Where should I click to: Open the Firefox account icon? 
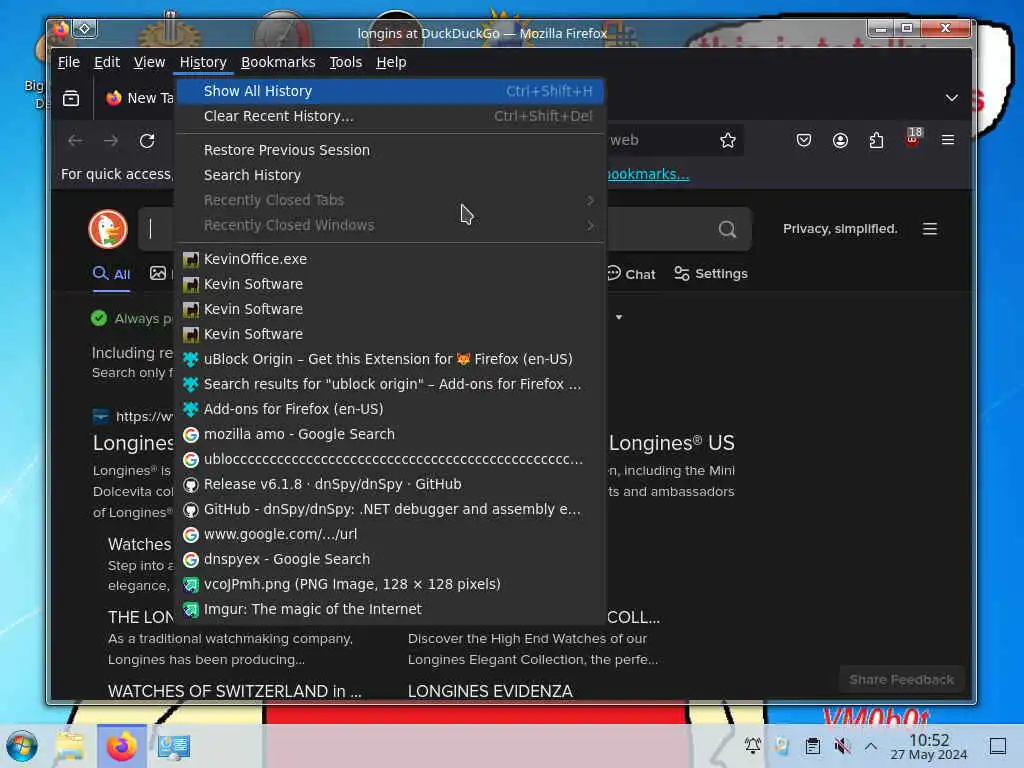point(840,140)
